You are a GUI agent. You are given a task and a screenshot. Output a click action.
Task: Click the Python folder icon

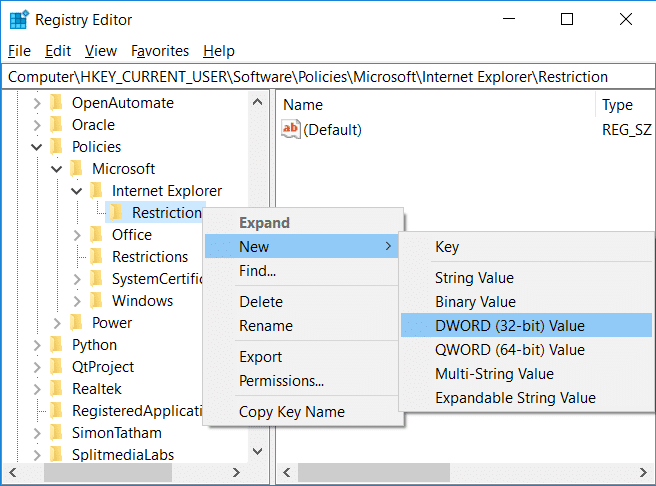point(56,345)
